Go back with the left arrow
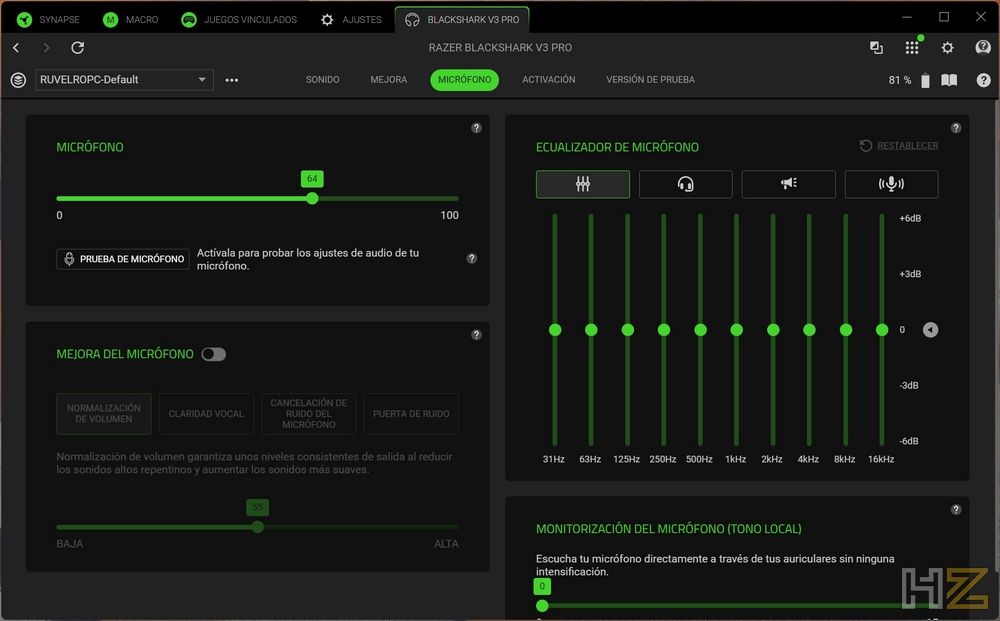Viewport: 1000px width, 621px height. tap(16, 48)
